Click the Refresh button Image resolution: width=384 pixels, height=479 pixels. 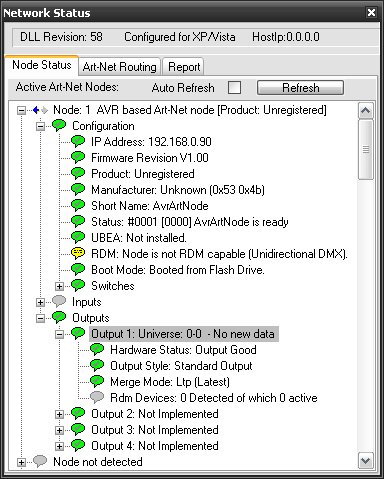click(300, 88)
